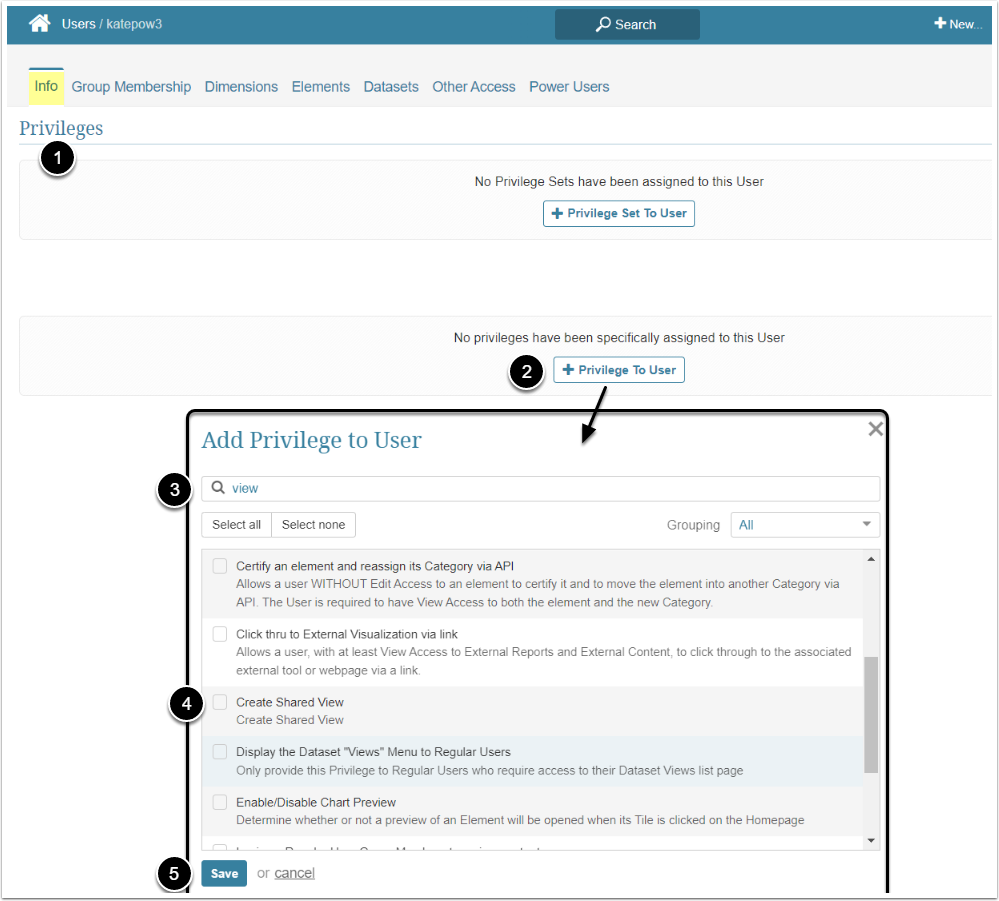Go to the home page icon
Screen dimensions: 999x901
click(x=40, y=24)
